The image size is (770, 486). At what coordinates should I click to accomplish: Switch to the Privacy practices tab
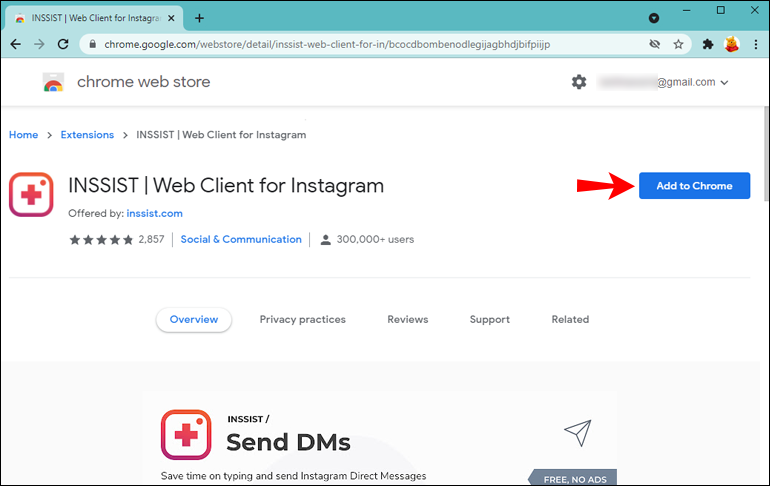pyautogui.click(x=302, y=320)
